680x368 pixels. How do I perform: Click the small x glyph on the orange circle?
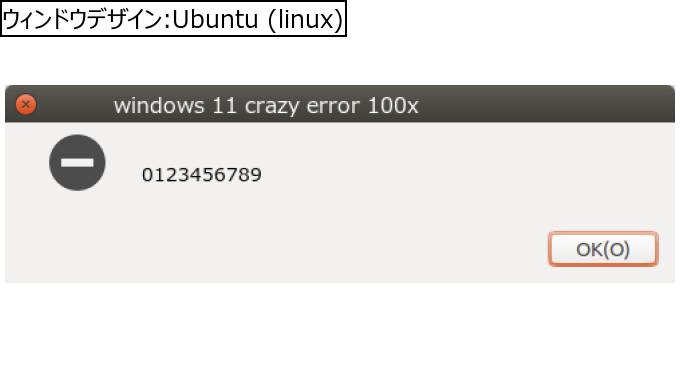(26, 104)
